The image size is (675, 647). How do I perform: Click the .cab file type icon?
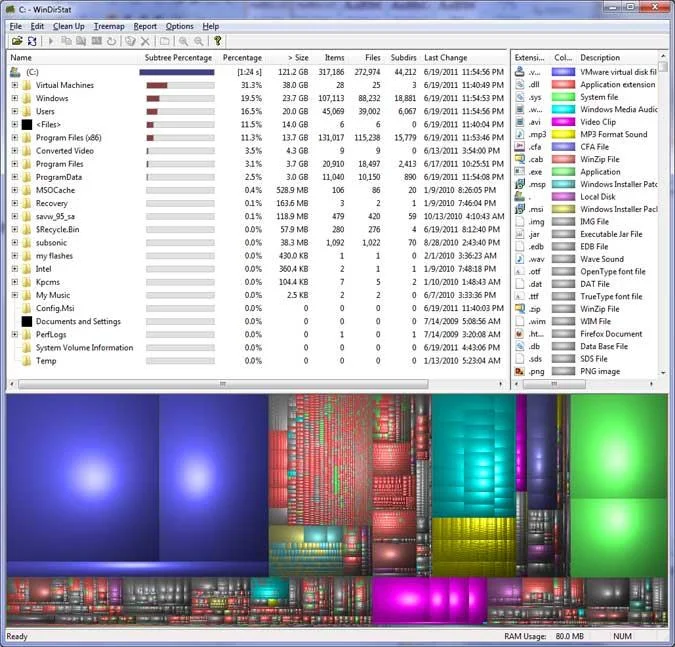tap(520, 159)
